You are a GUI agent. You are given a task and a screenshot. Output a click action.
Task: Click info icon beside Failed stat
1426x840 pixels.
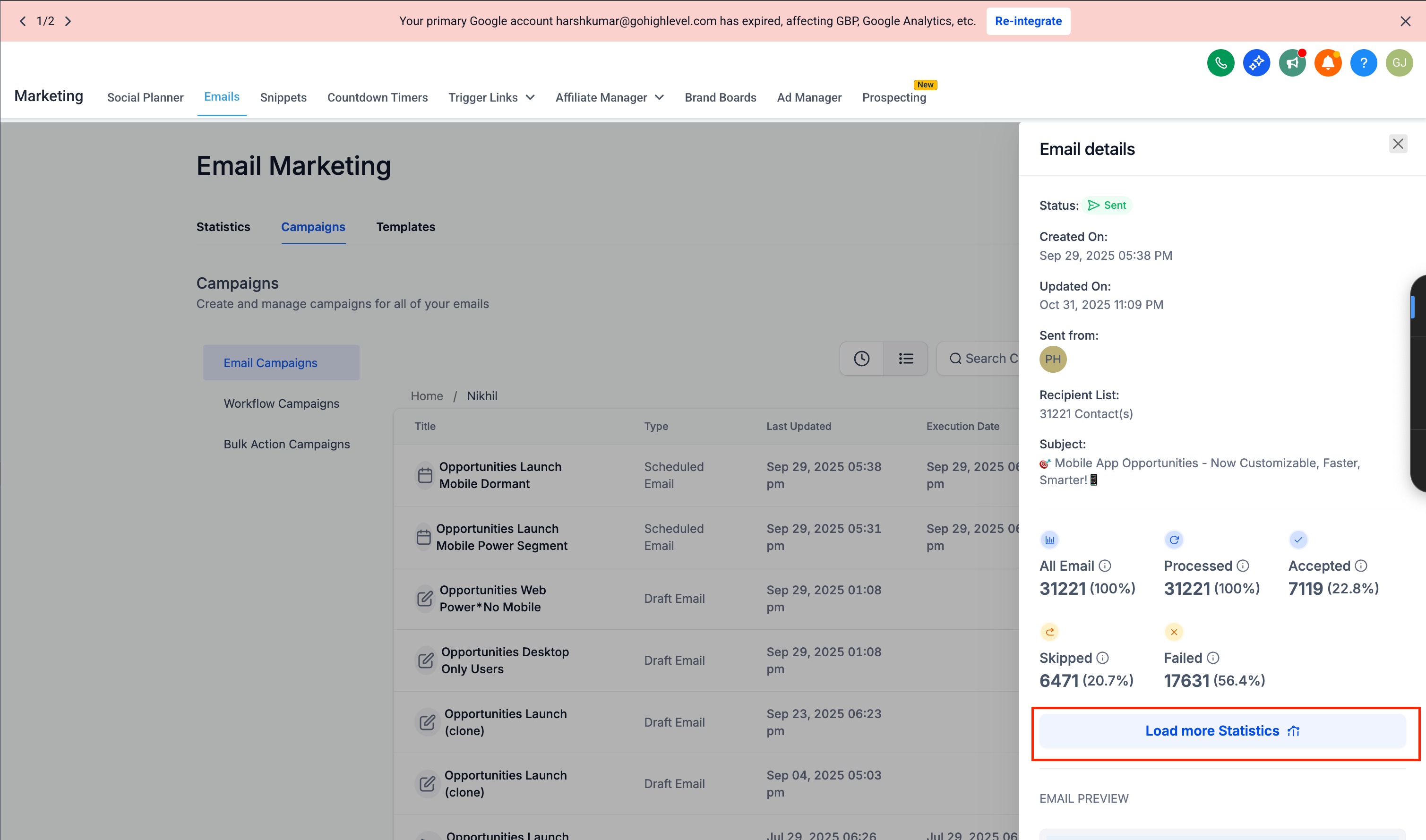[1212, 658]
